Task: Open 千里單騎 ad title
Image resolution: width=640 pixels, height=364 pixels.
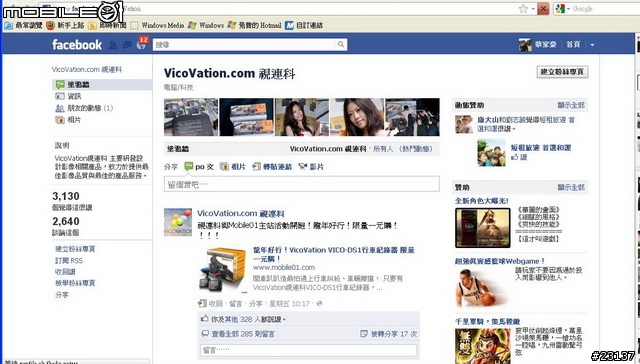Action: click(x=487, y=322)
